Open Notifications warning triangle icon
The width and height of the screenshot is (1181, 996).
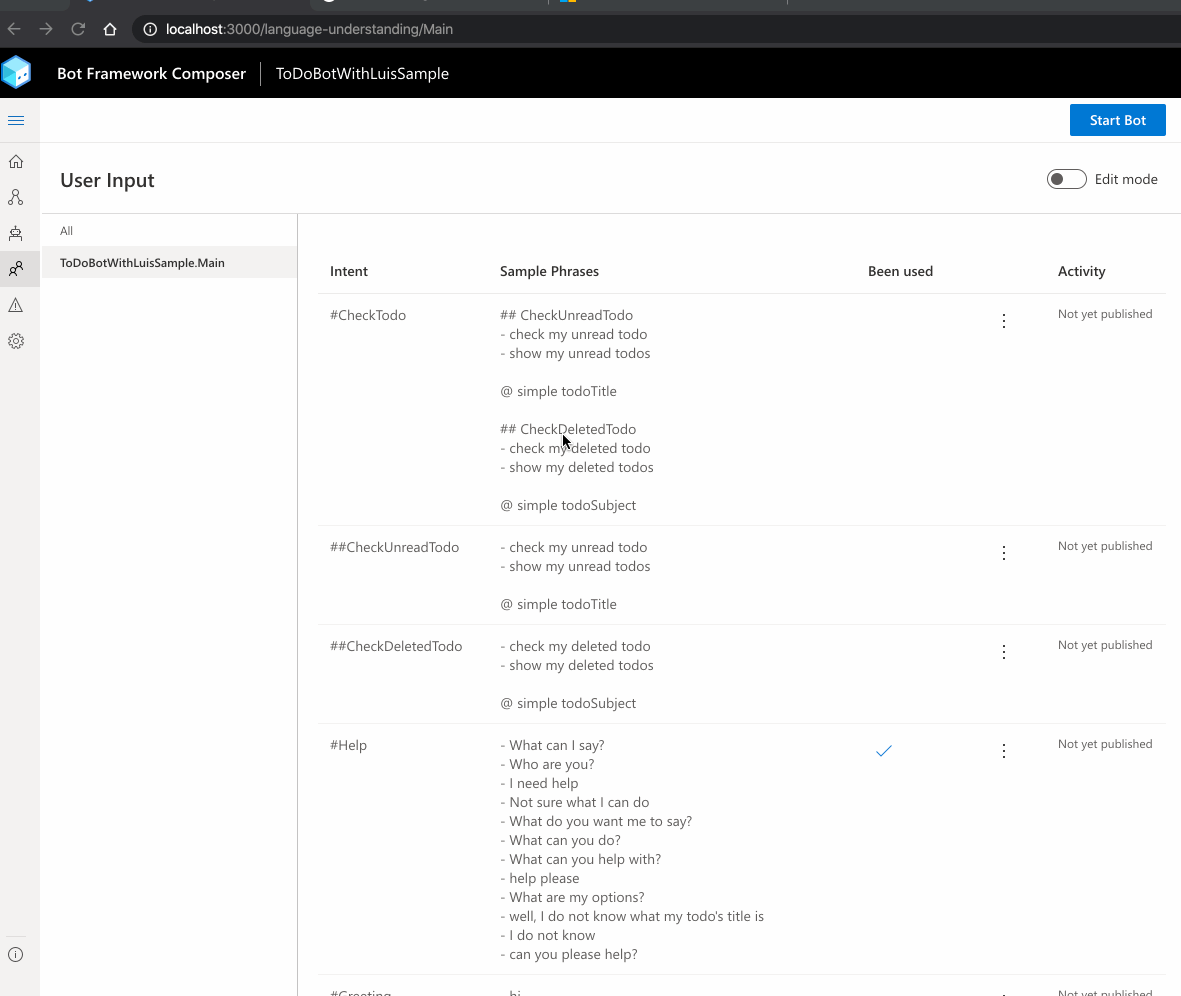pyautogui.click(x=16, y=305)
